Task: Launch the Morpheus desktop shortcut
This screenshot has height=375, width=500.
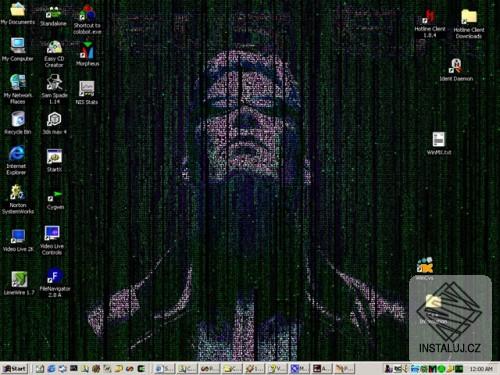Action: pyautogui.click(x=87, y=53)
